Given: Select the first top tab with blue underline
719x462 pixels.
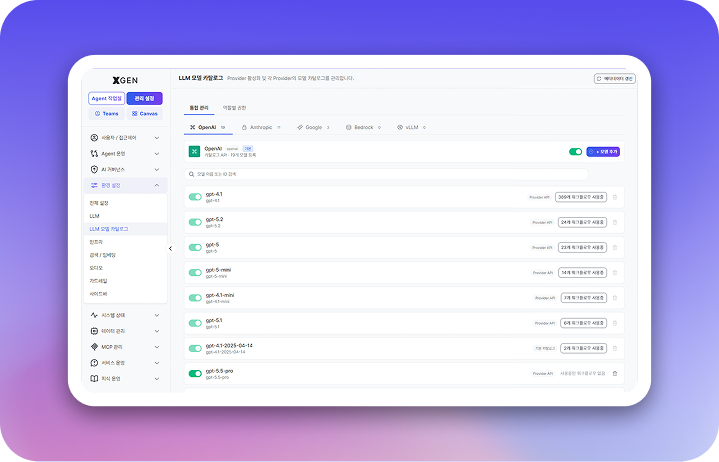Looking at the screenshot, I should [x=199, y=108].
